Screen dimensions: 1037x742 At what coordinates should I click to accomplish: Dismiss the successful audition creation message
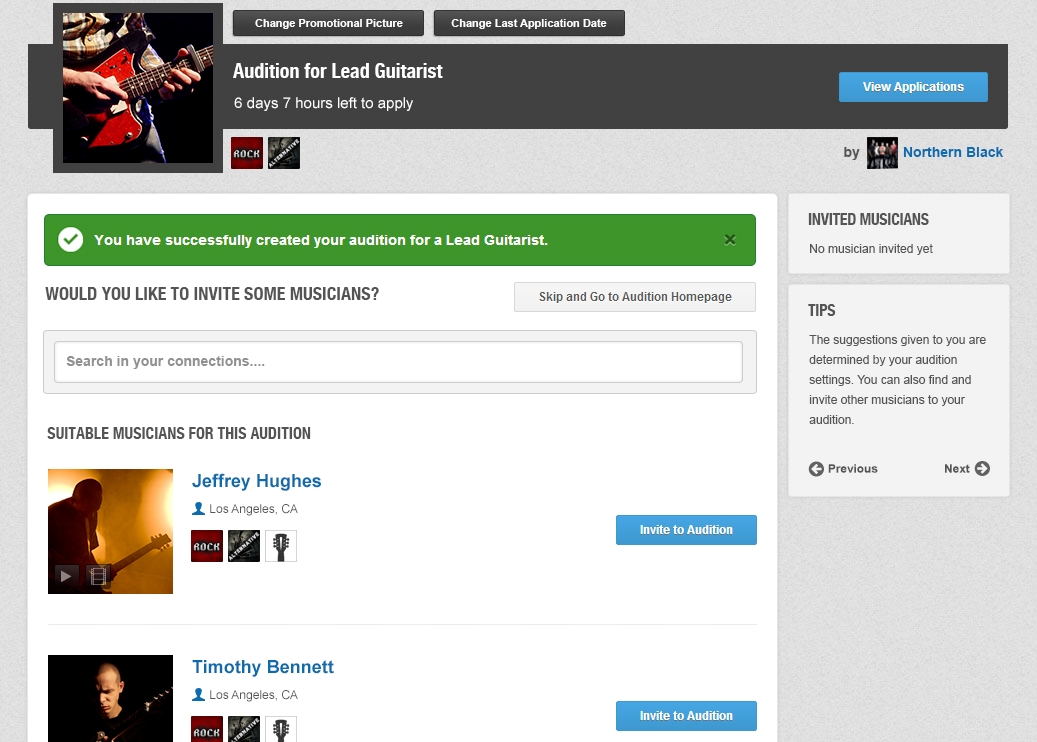click(730, 239)
